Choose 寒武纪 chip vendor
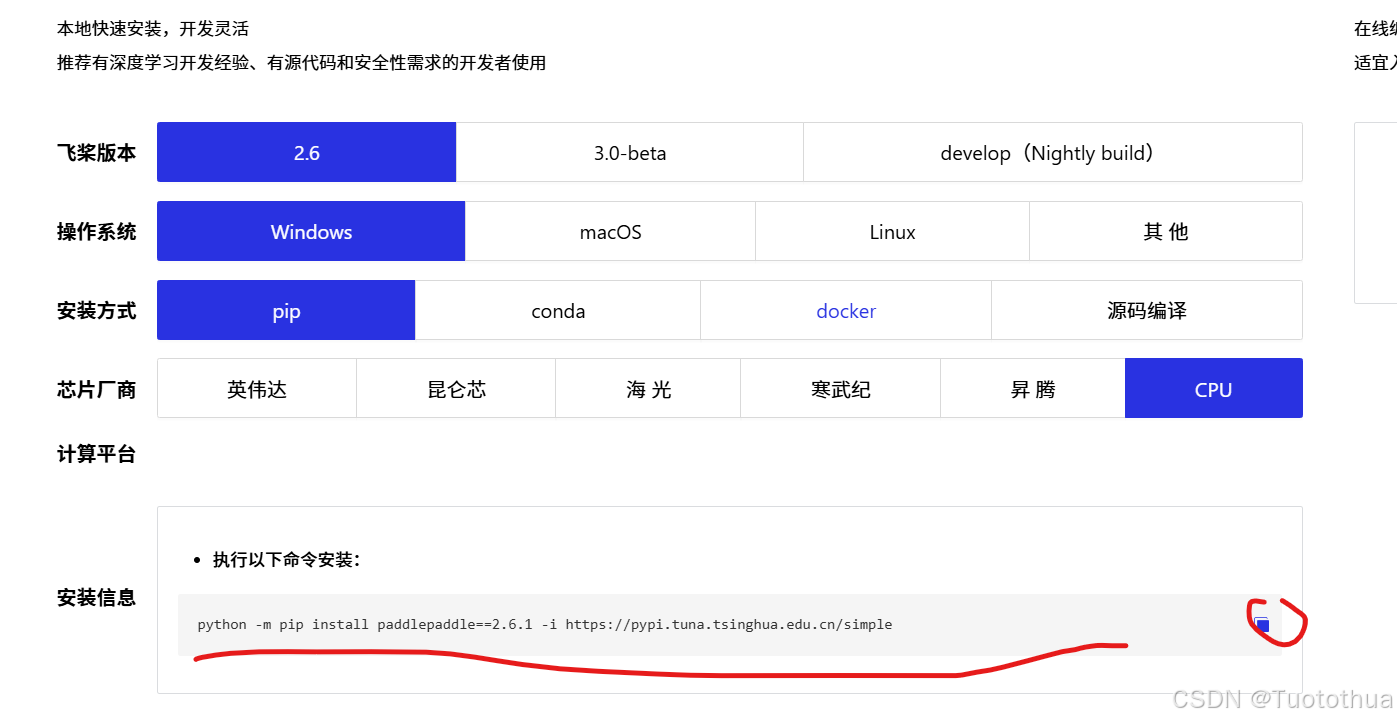The height and width of the screenshot is (722, 1397). (840, 388)
